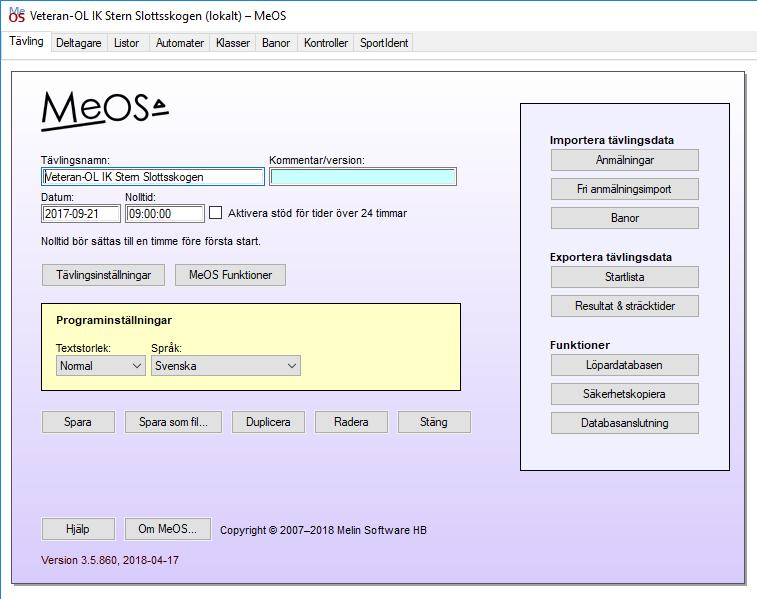Viewport: 757px width, 599px height.
Task: Open the Listor tab
Action: click(x=126, y=43)
